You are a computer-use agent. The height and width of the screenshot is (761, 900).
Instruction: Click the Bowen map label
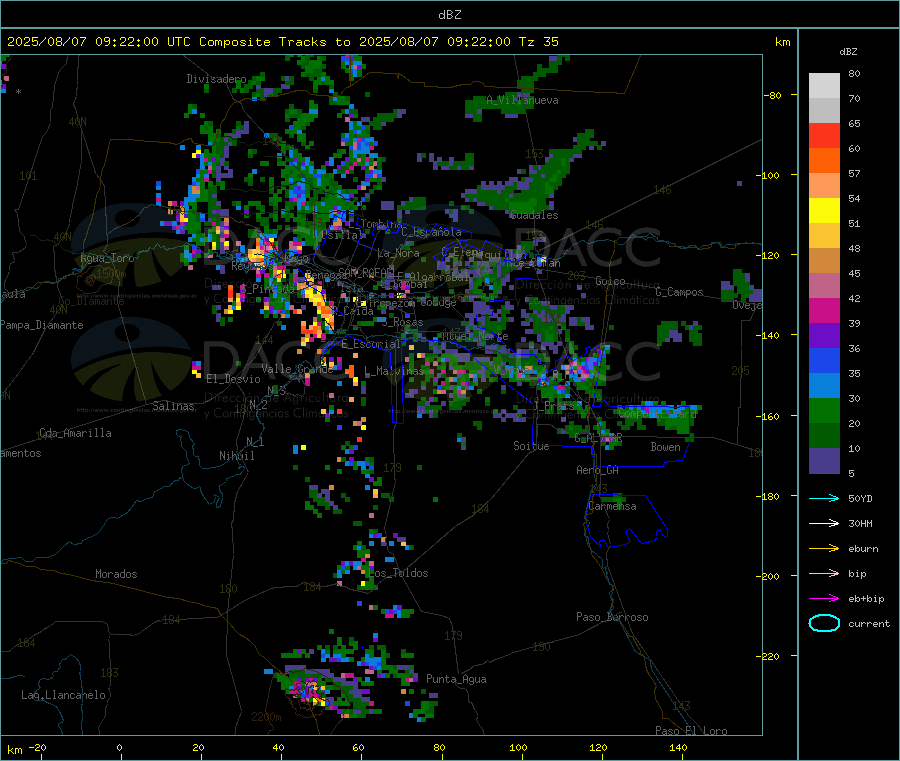pyautogui.click(x=665, y=447)
